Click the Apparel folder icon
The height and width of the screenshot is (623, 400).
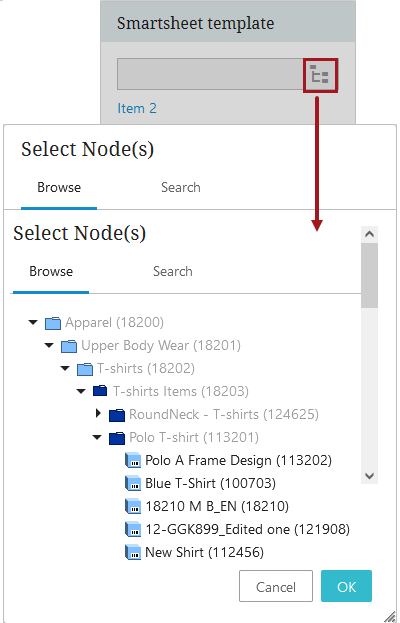(53, 323)
